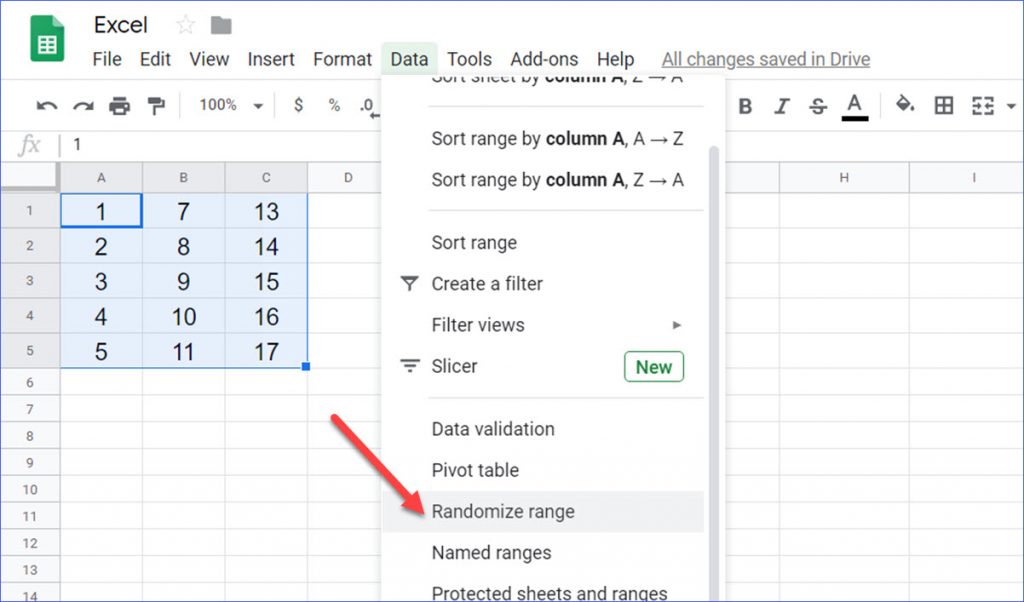Toggle strikethrough formatting
This screenshot has width=1024, height=602.
[817, 105]
